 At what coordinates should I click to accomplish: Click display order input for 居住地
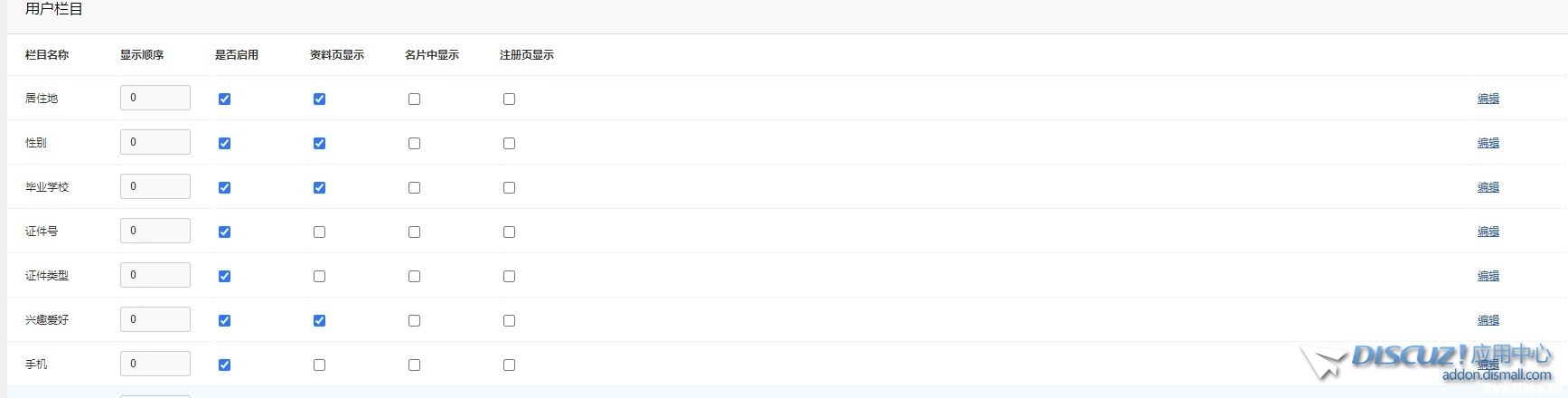tap(155, 98)
